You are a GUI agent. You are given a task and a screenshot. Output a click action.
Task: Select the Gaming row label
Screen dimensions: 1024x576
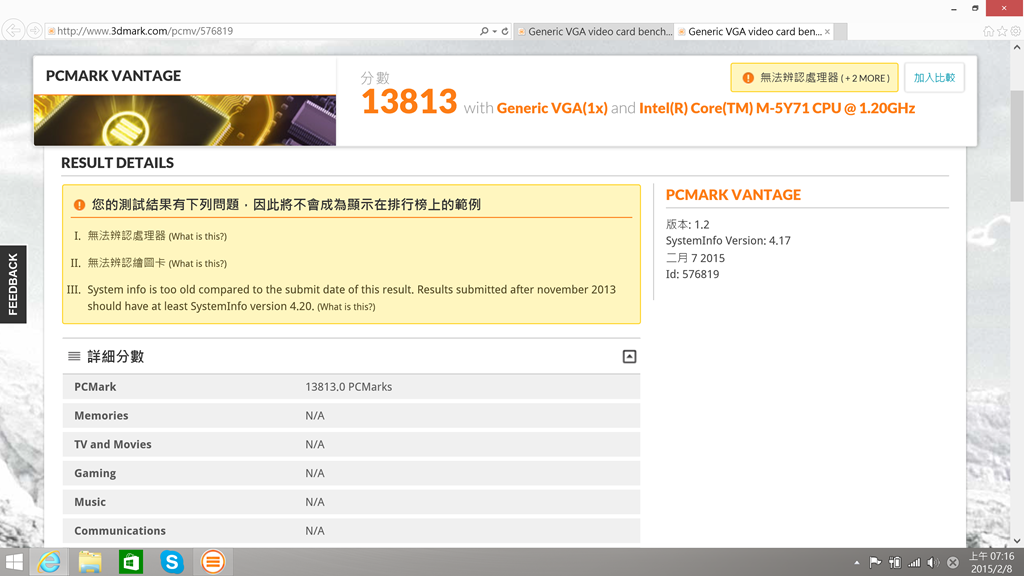pyautogui.click(x=95, y=473)
